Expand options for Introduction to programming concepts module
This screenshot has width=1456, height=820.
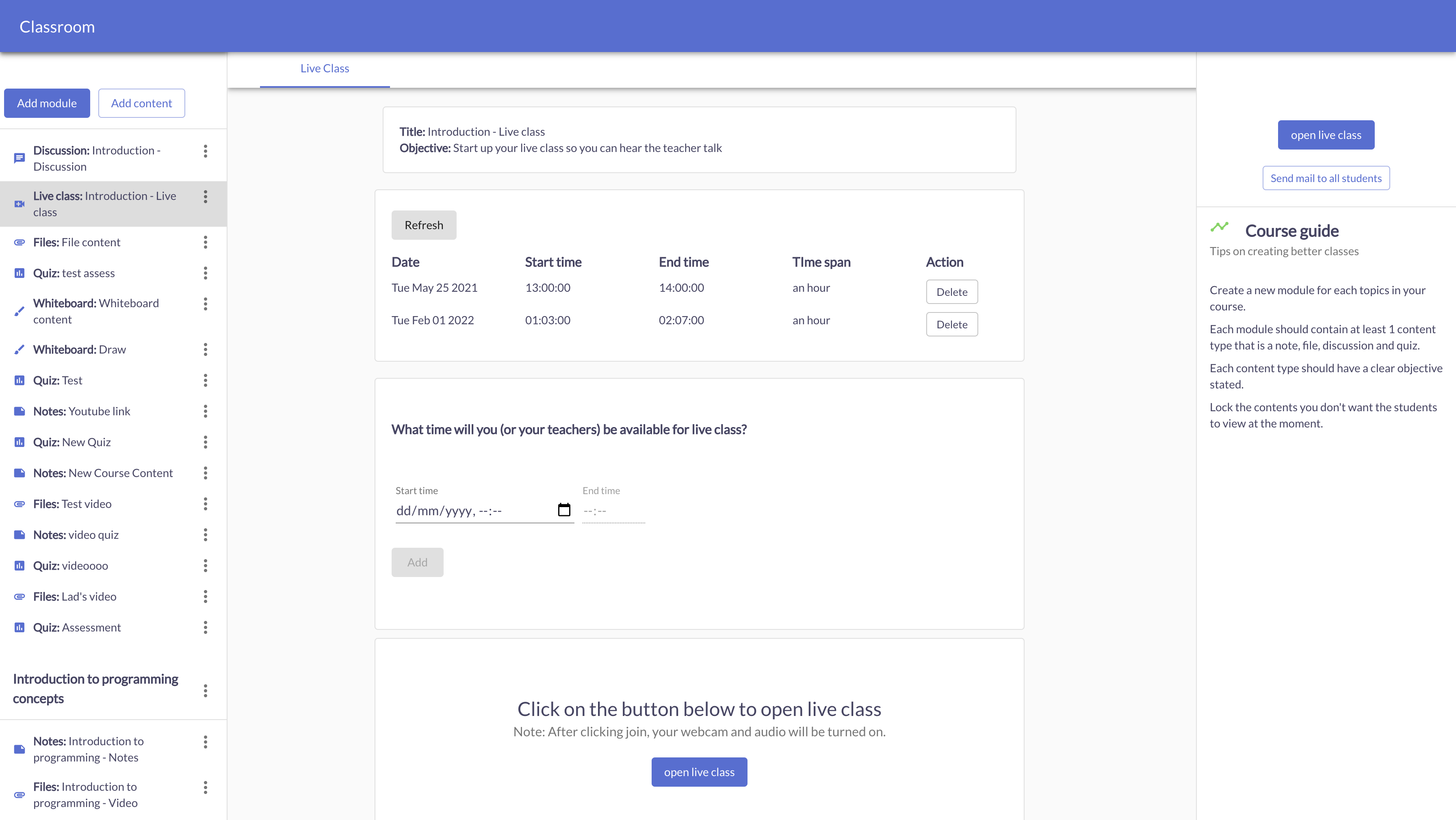(x=205, y=690)
